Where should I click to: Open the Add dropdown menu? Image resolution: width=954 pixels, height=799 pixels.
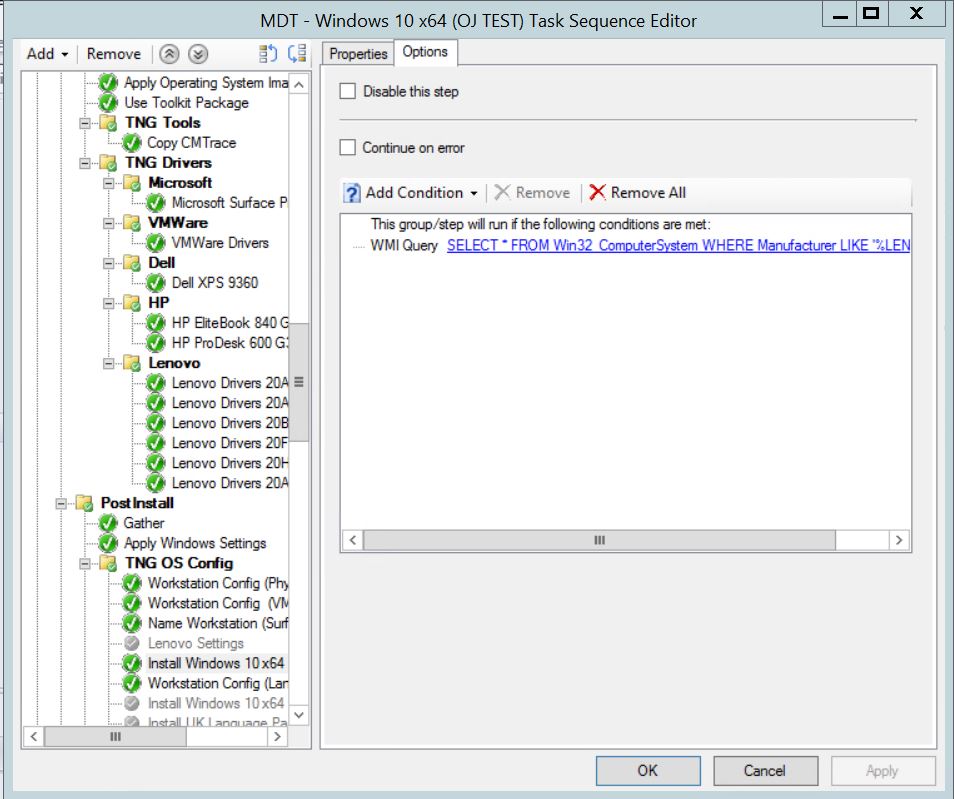[x=44, y=53]
